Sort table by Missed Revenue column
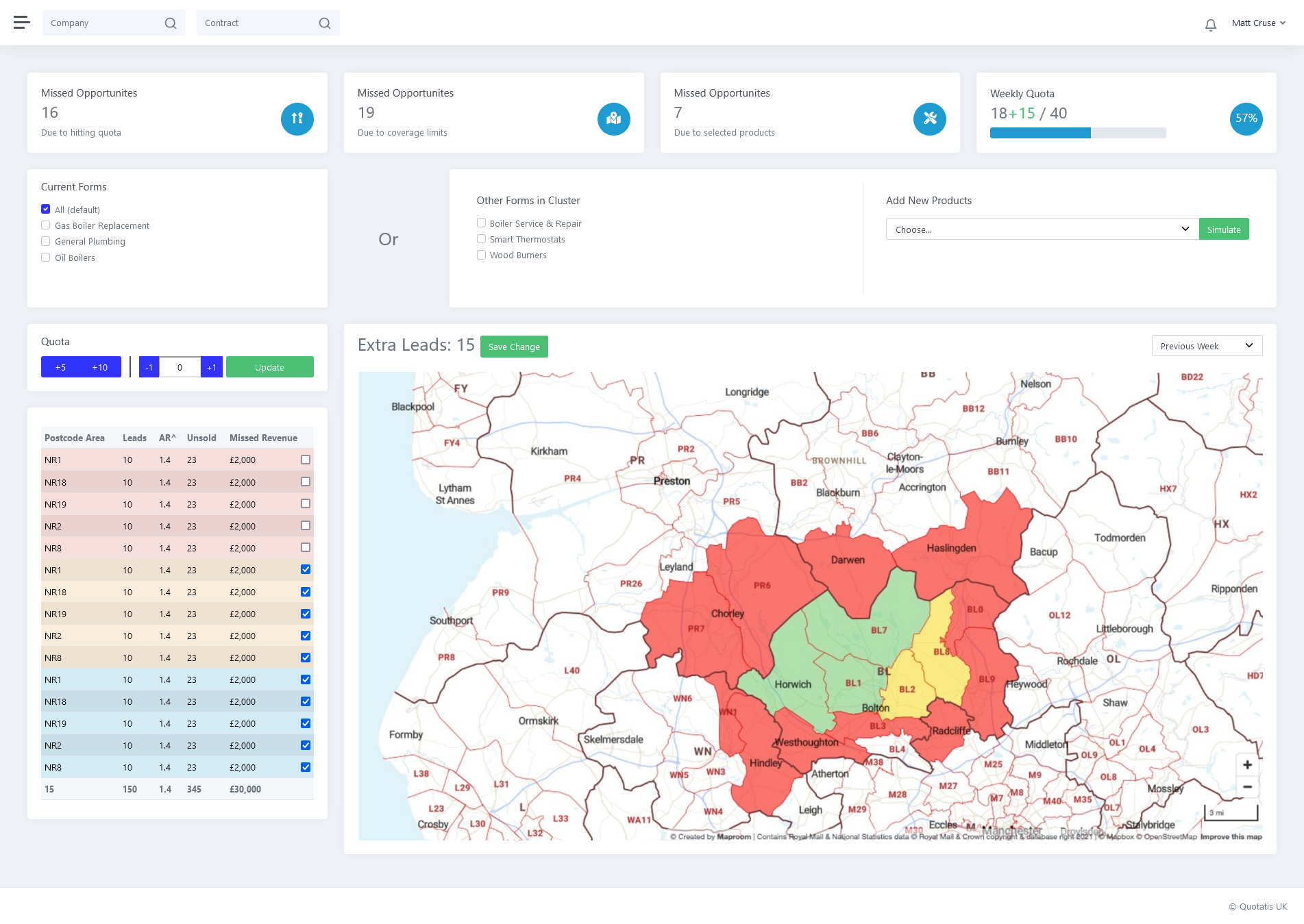This screenshot has height=924, width=1304. tap(263, 438)
